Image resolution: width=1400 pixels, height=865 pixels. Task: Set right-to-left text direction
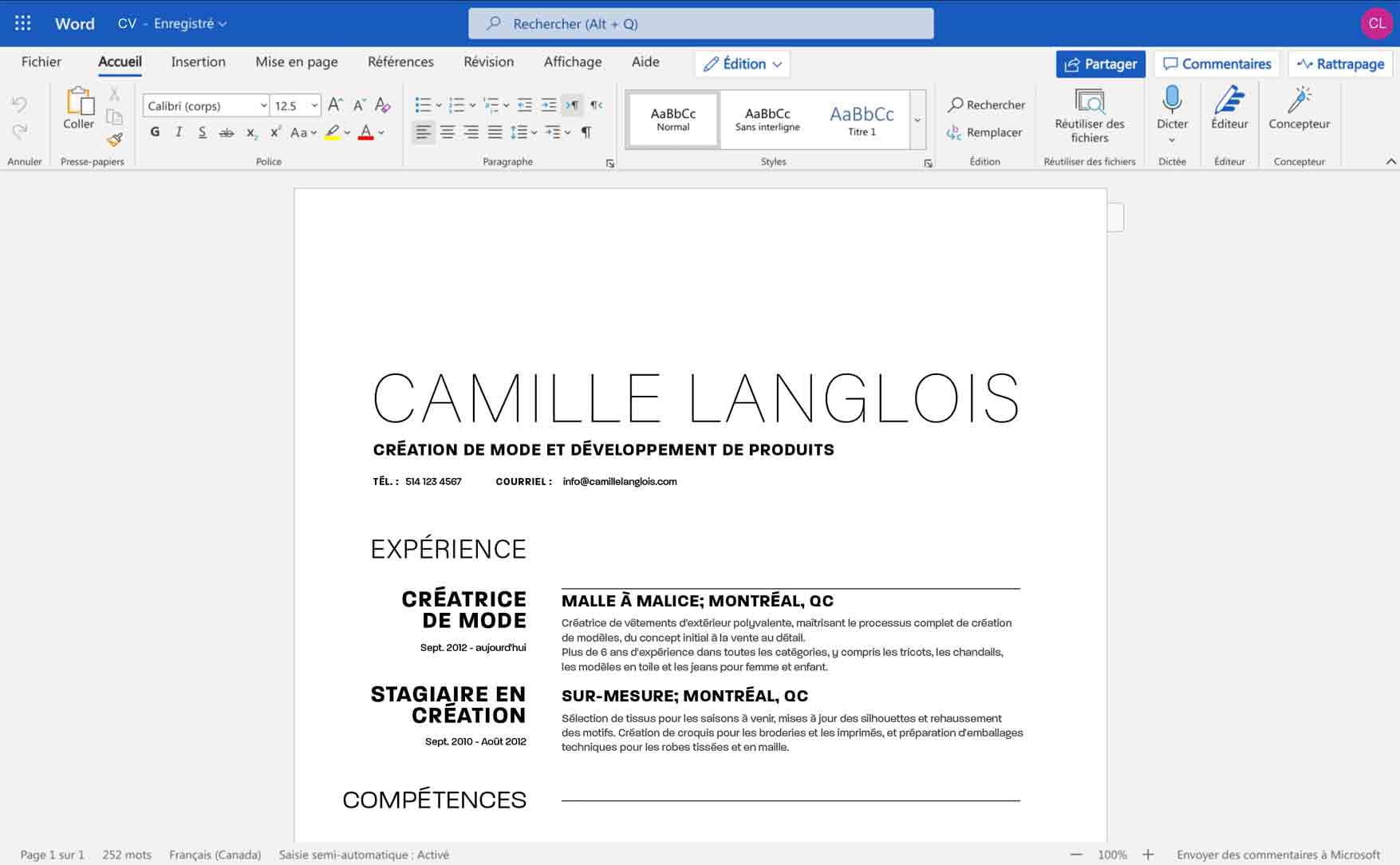click(596, 105)
